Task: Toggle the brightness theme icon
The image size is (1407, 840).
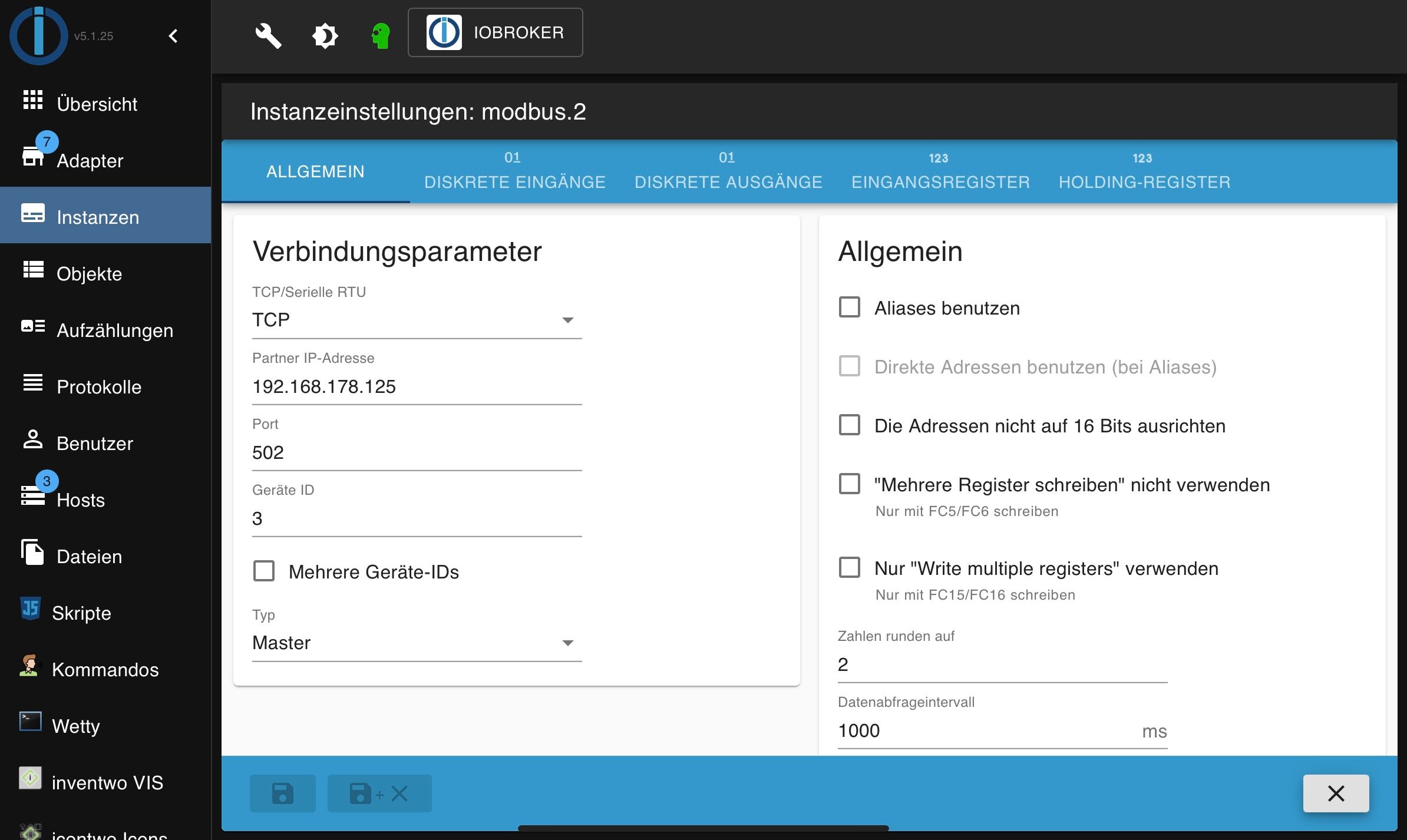Action: coord(325,35)
